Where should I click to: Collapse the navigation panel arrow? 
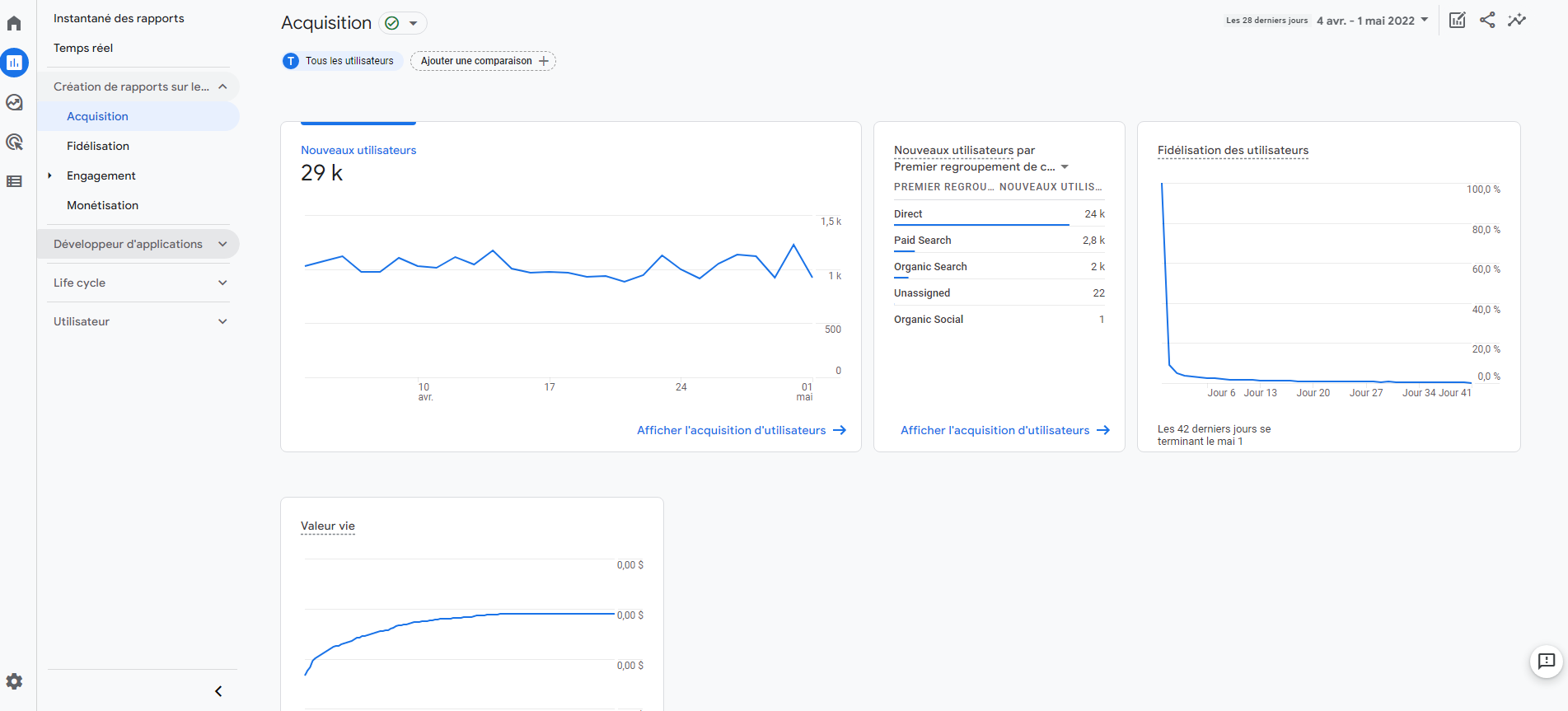(x=218, y=691)
